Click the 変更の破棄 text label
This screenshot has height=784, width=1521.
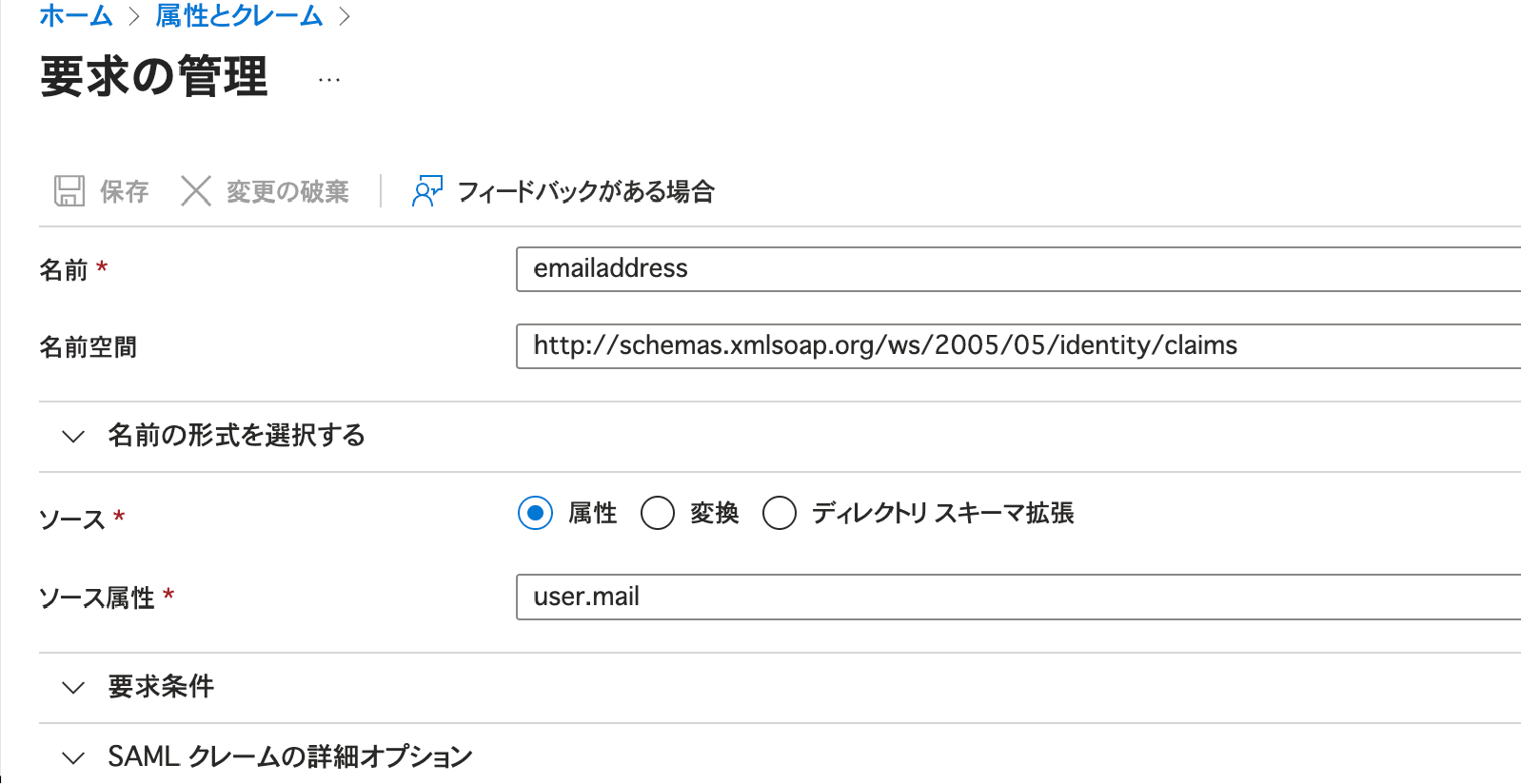coord(286,190)
